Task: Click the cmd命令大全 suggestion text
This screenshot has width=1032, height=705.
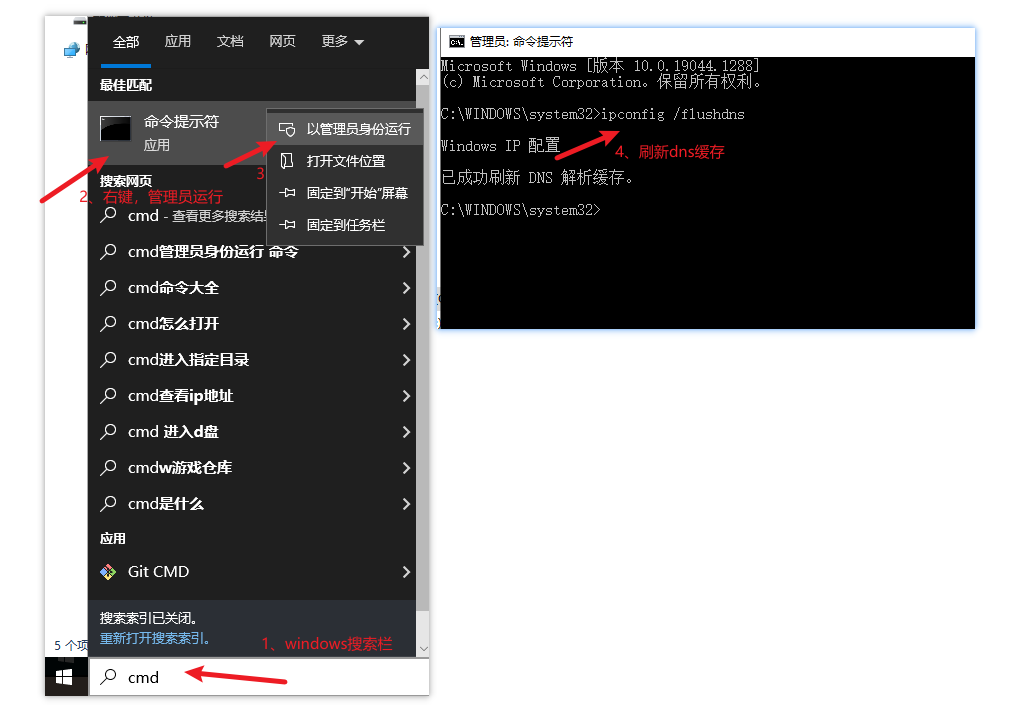Action: (173, 288)
